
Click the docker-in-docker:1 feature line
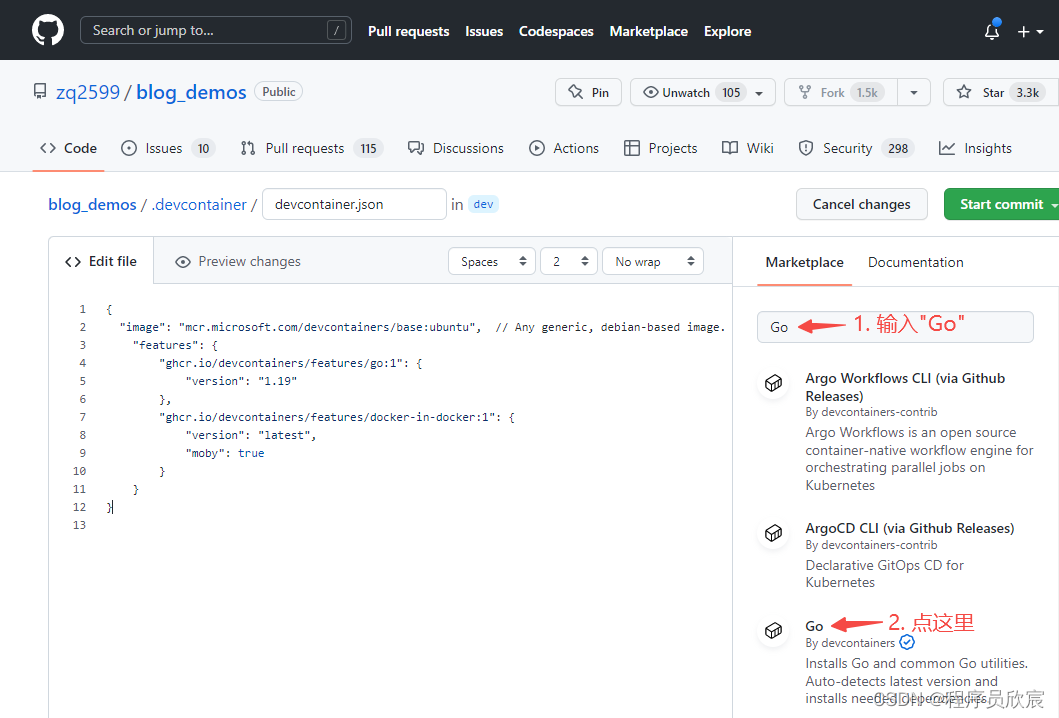point(337,417)
